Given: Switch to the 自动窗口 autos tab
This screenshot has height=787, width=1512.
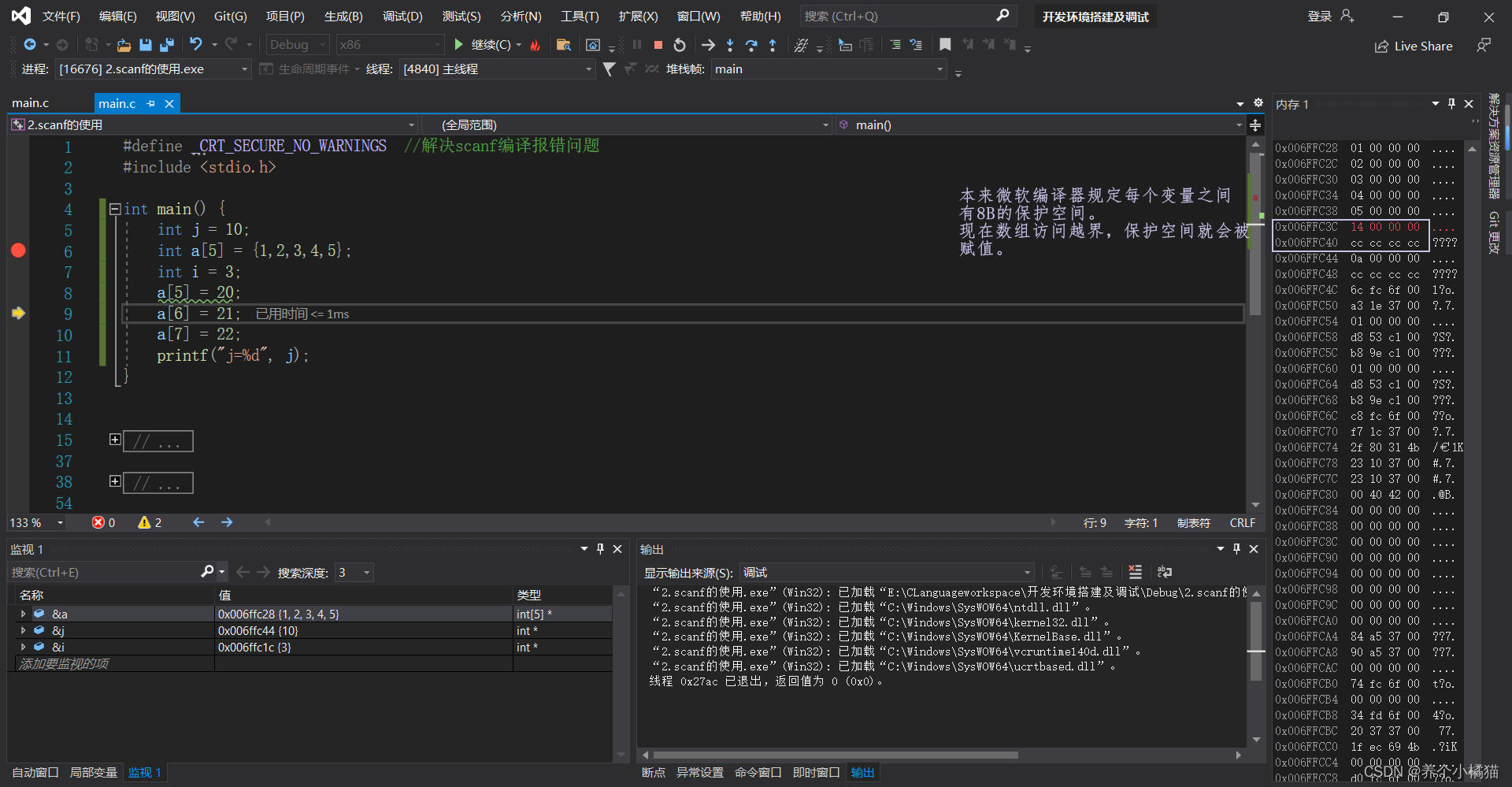Looking at the screenshot, I should click(x=35, y=772).
